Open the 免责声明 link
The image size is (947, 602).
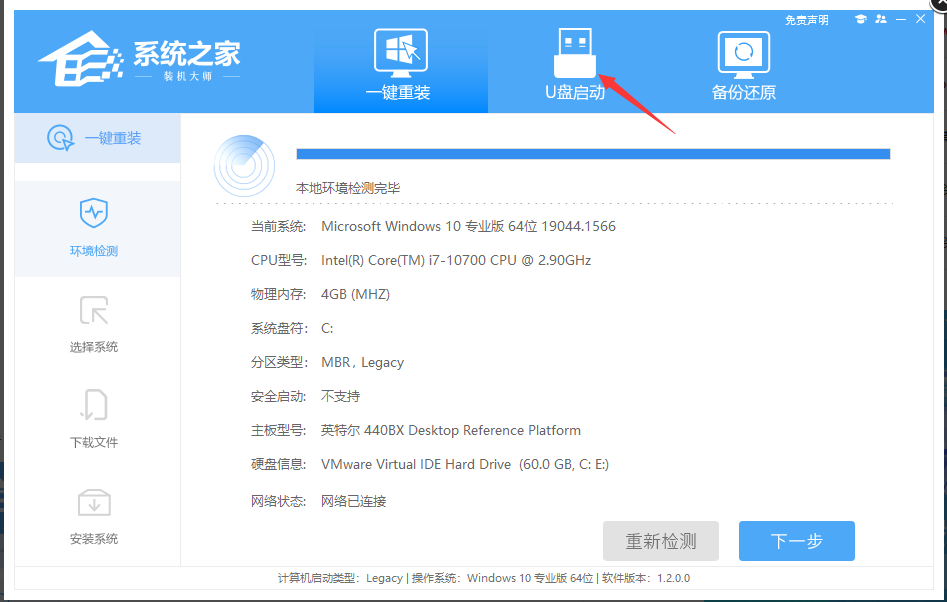click(806, 21)
